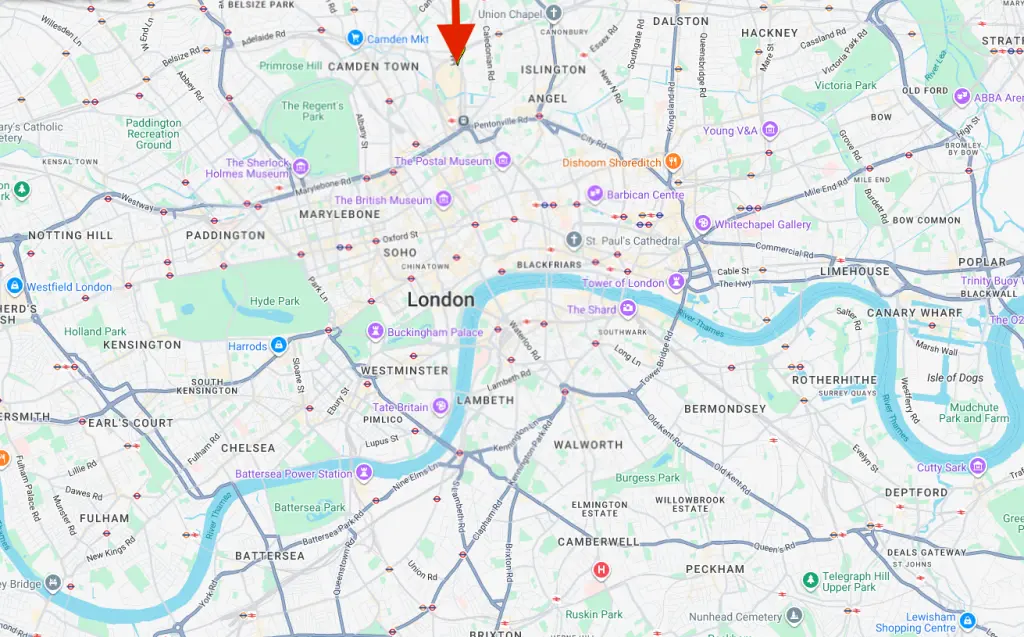The width and height of the screenshot is (1024, 637).
Task: Click the Shard camera marker icon
Action: pos(628,308)
